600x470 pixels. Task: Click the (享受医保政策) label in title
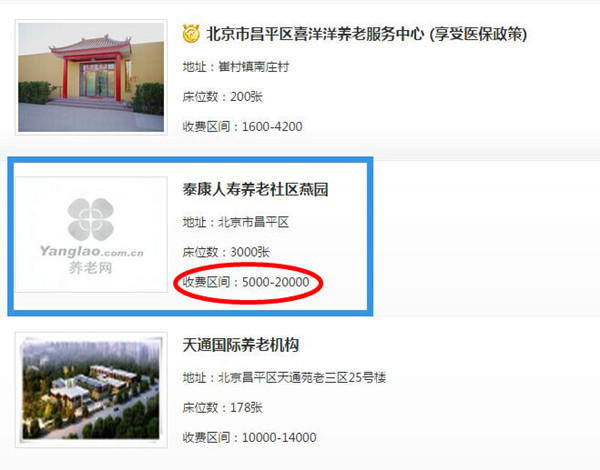tap(478, 34)
